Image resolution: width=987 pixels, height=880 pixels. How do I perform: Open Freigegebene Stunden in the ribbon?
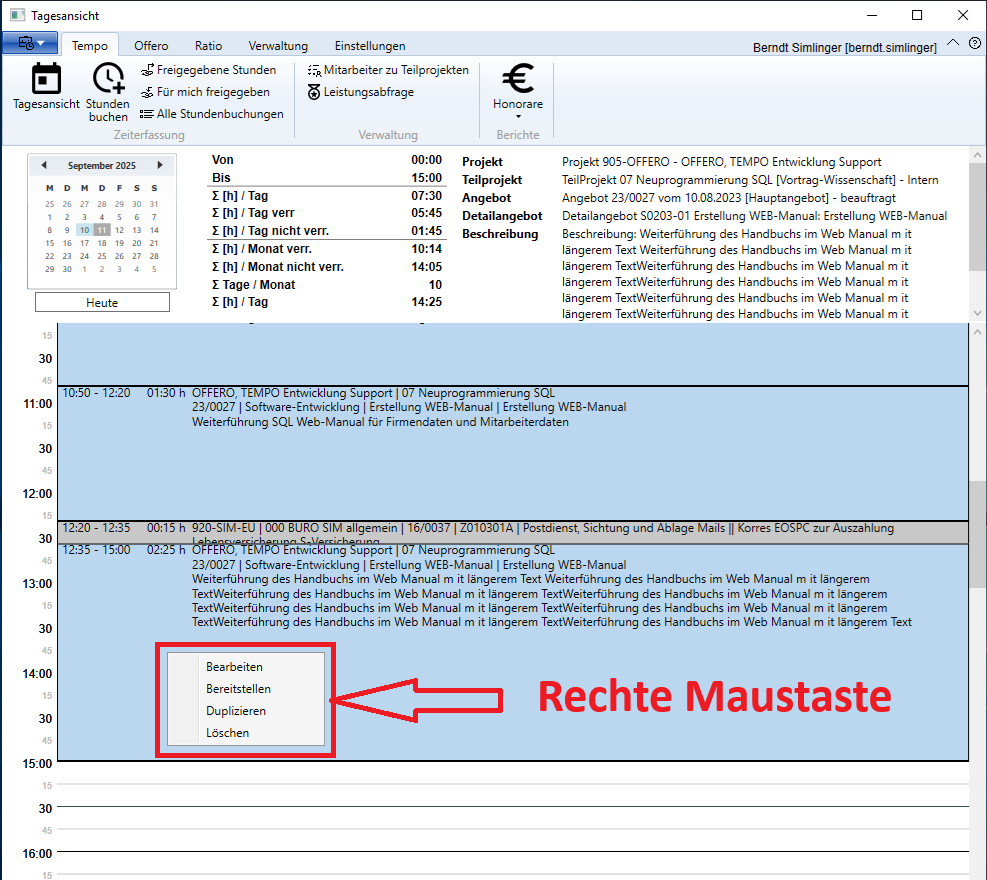pos(208,70)
